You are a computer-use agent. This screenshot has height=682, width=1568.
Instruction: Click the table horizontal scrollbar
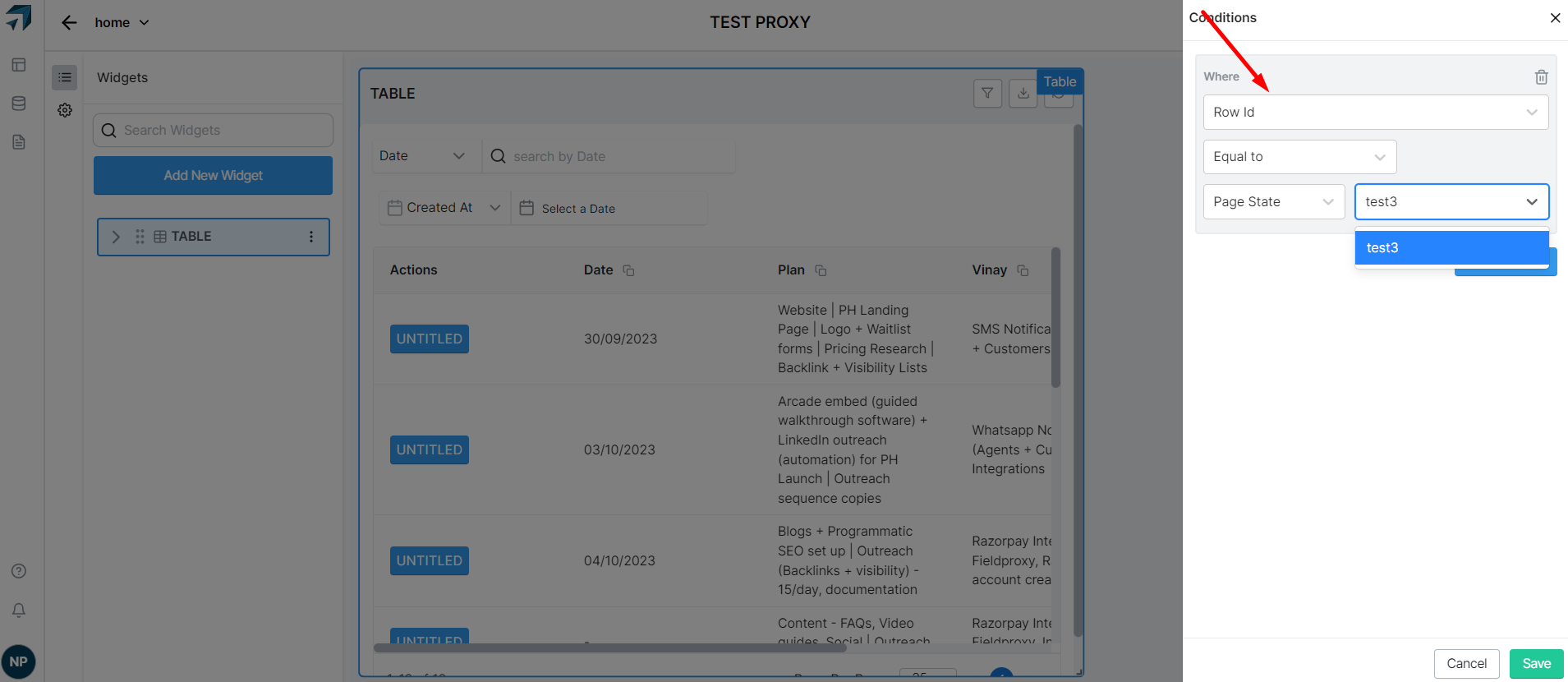(x=612, y=647)
